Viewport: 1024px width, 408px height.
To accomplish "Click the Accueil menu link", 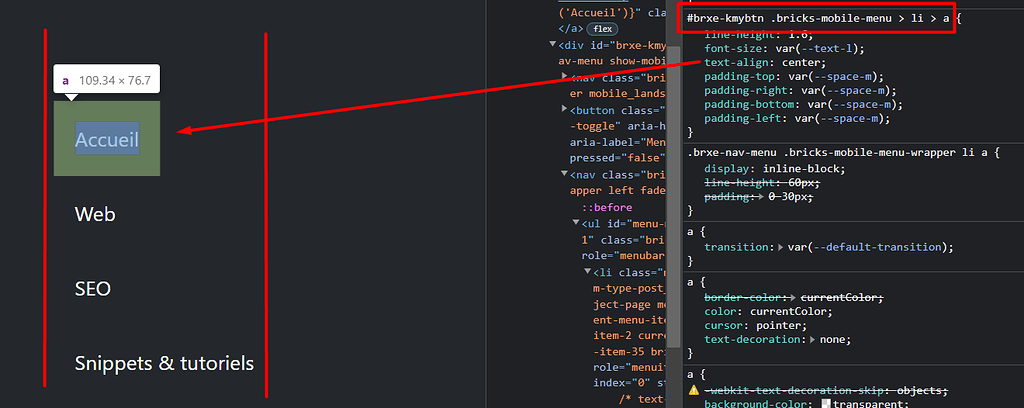I will pyautogui.click(x=106, y=139).
